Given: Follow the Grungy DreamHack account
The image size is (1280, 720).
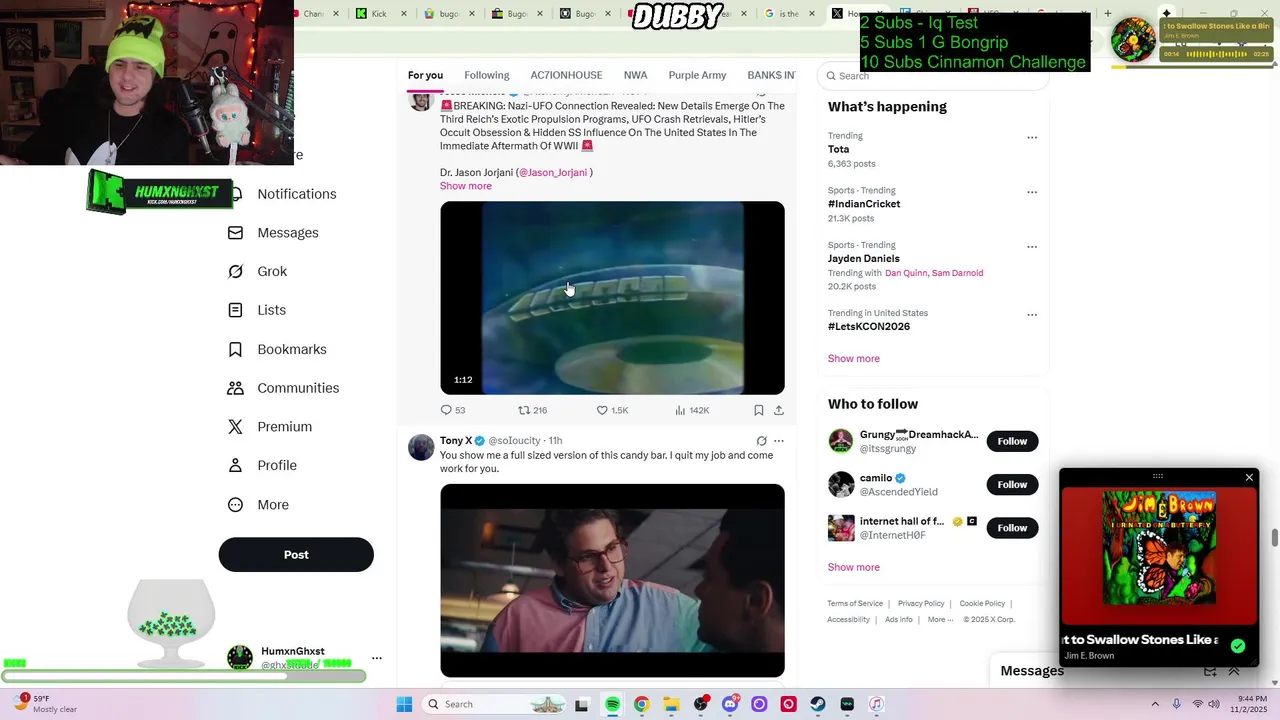Looking at the screenshot, I should tap(1012, 441).
